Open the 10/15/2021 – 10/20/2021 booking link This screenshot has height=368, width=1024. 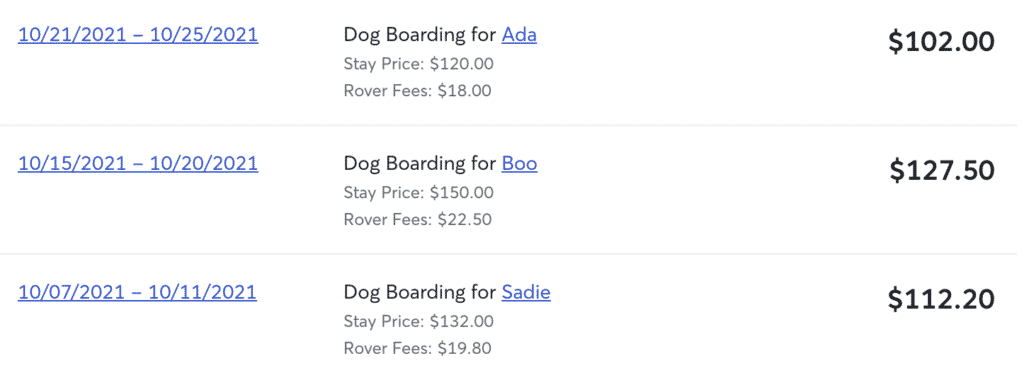[138, 163]
